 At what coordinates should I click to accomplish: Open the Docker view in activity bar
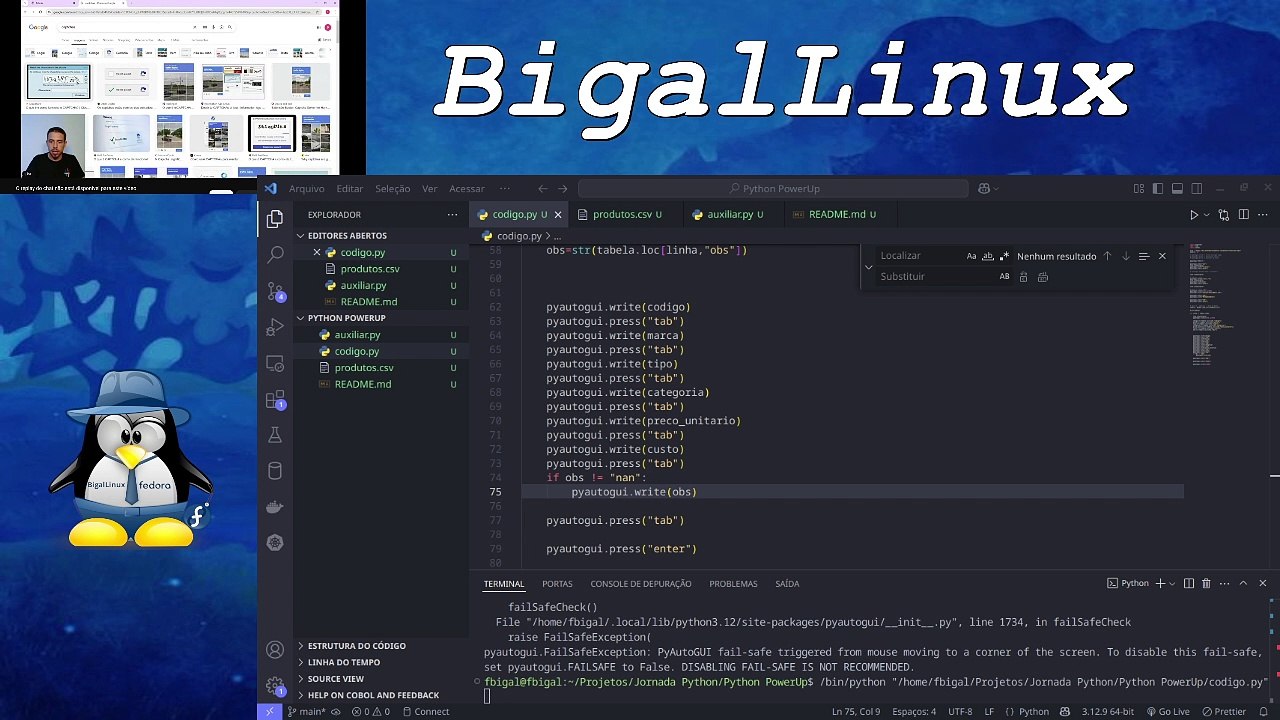coord(275,507)
